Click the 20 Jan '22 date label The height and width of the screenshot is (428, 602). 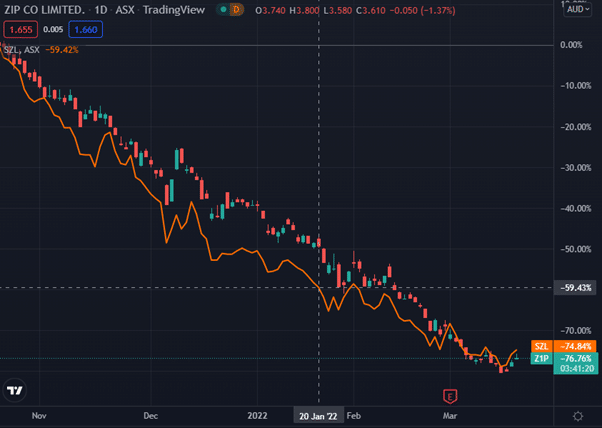(x=318, y=416)
